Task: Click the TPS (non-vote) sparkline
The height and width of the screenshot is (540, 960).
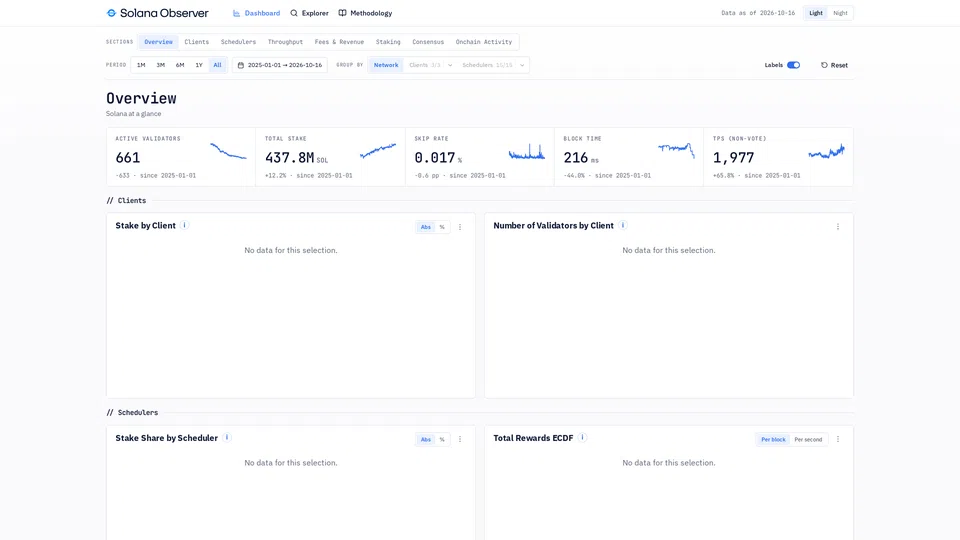Action: pyautogui.click(x=827, y=151)
